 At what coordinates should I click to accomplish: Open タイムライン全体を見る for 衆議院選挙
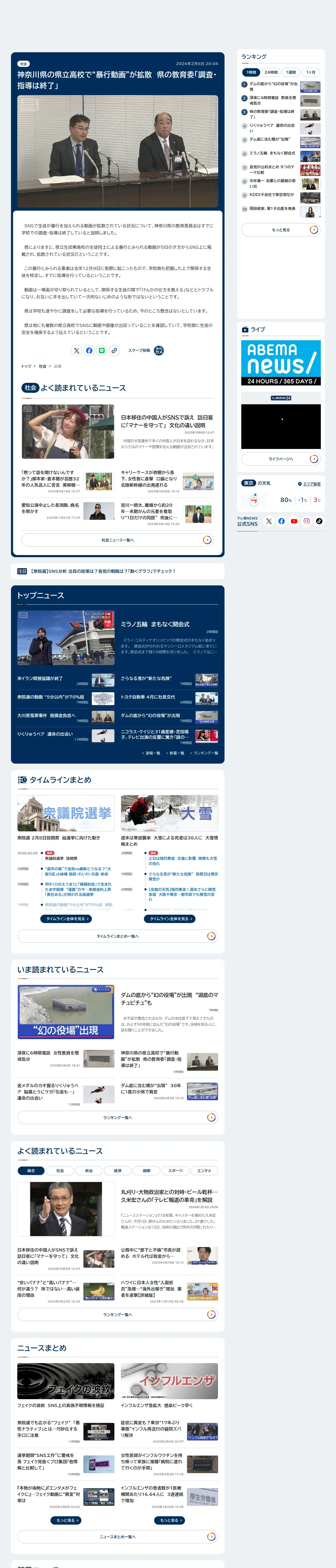[x=66, y=919]
